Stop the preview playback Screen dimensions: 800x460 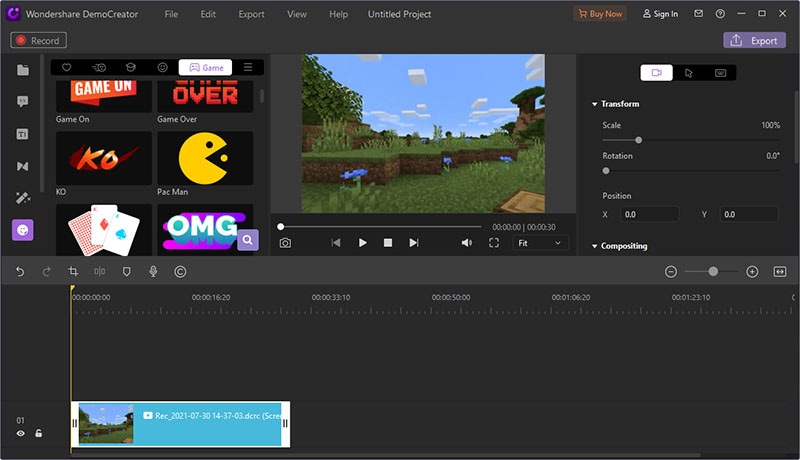click(388, 243)
